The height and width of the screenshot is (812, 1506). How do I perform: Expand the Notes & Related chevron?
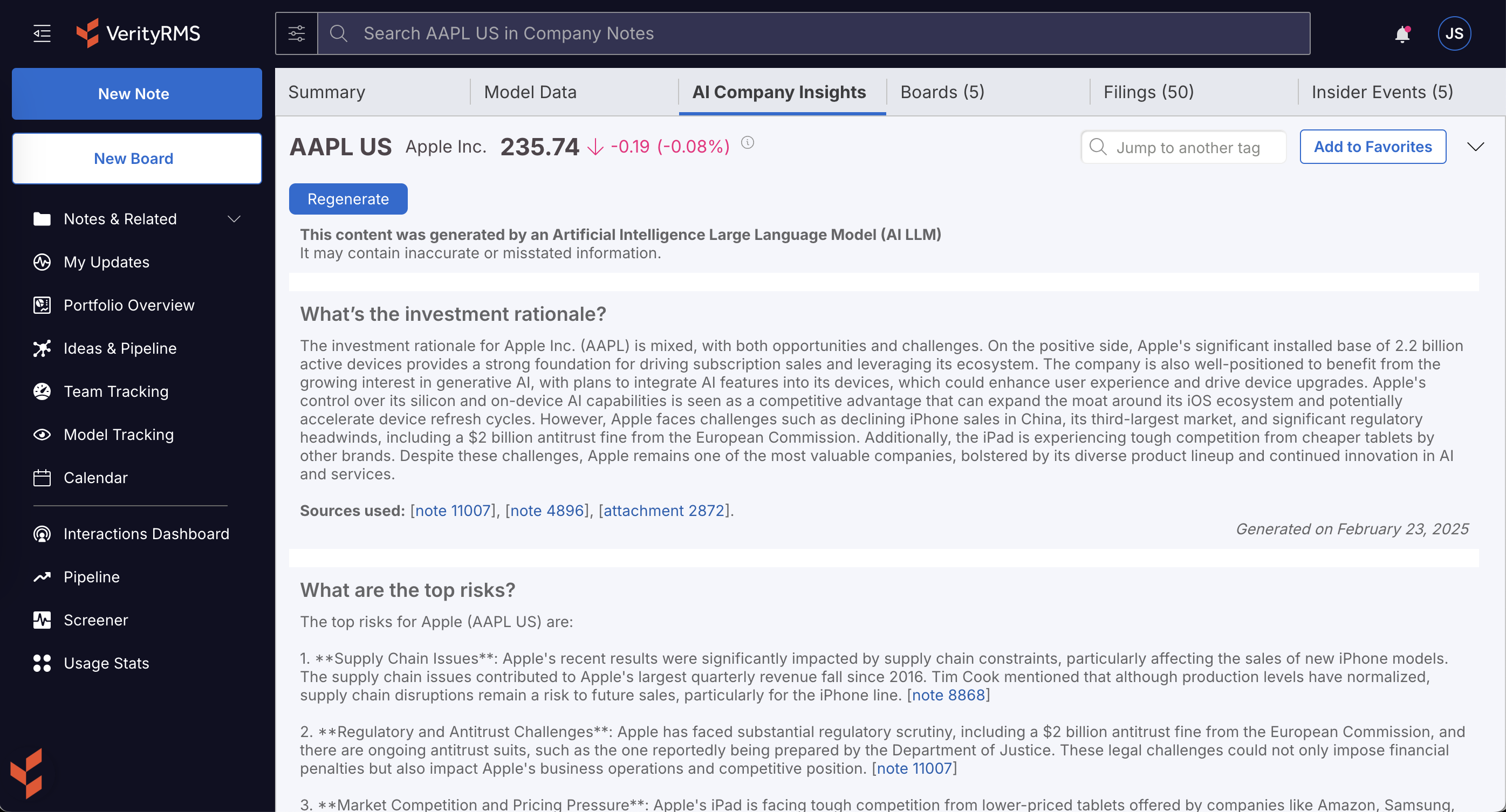(x=234, y=219)
